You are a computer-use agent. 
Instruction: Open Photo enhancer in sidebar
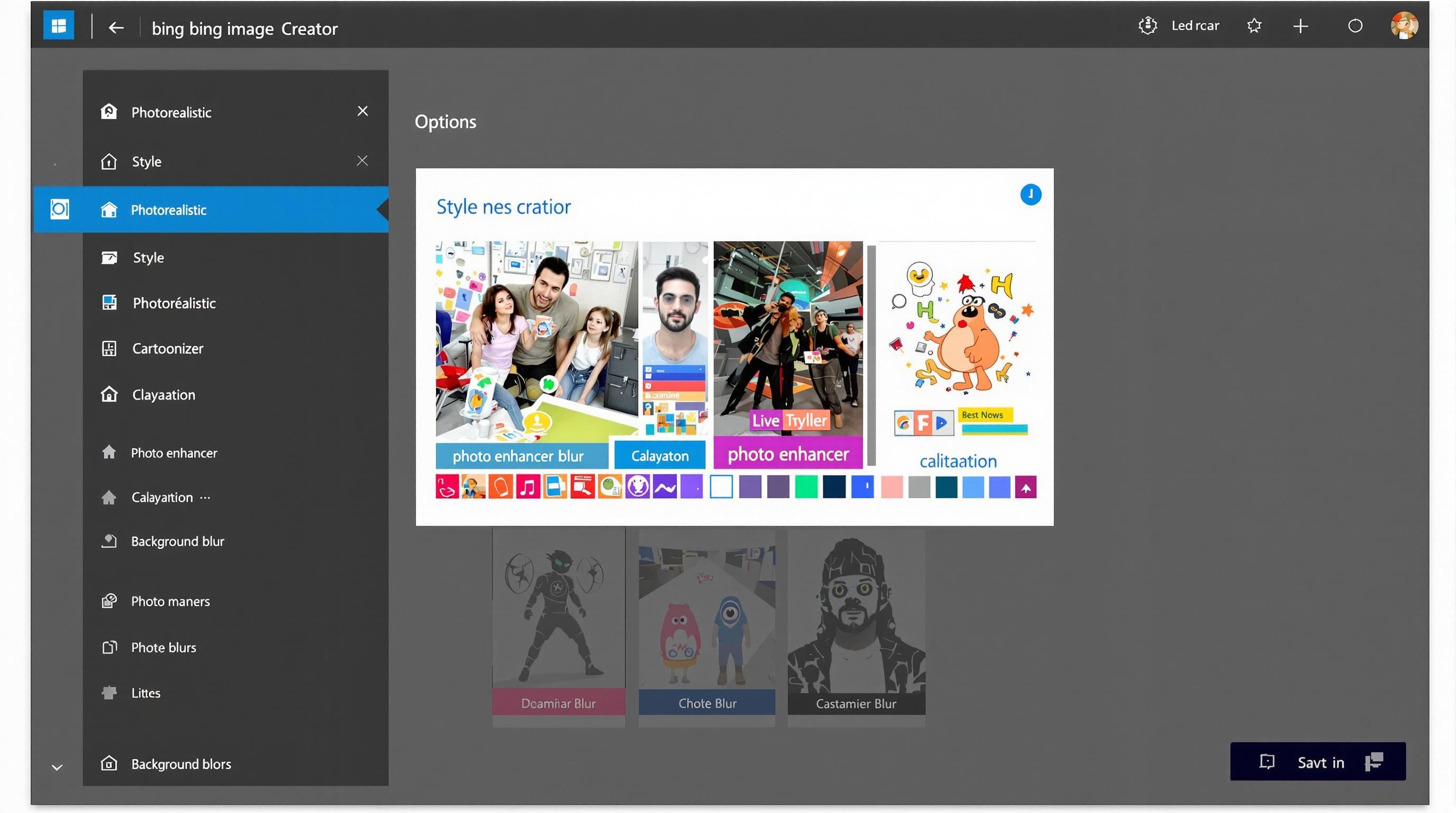coord(174,453)
